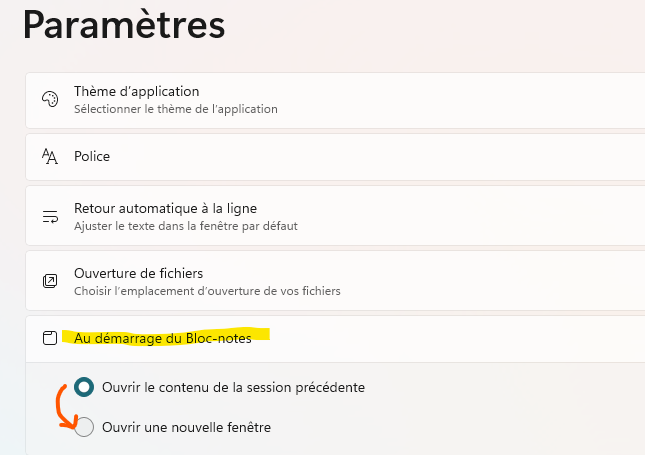Image resolution: width=645 pixels, height=455 pixels.
Task: Click the "Paramètres" page heading
Action: click(124, 24)
